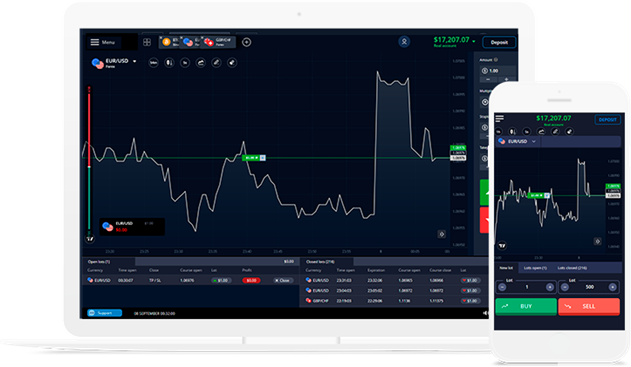Click the chart recenter target icon
631x367 pixels.
441,234
